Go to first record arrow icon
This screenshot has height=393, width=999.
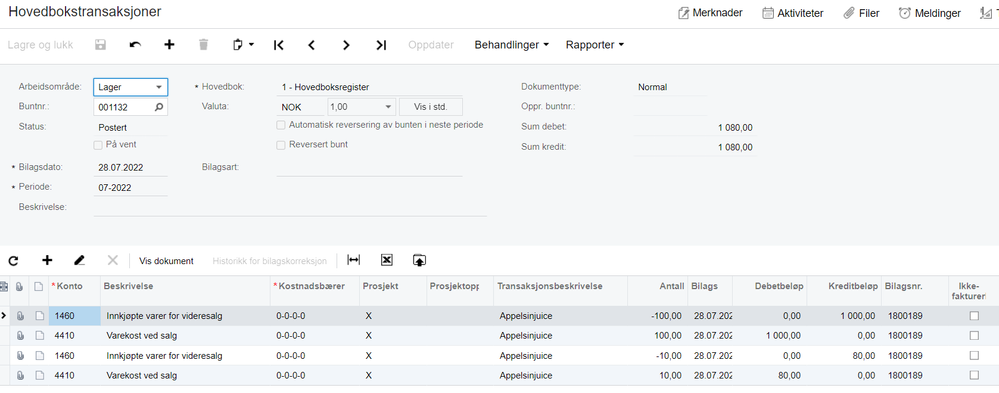(x=278, y=45)
